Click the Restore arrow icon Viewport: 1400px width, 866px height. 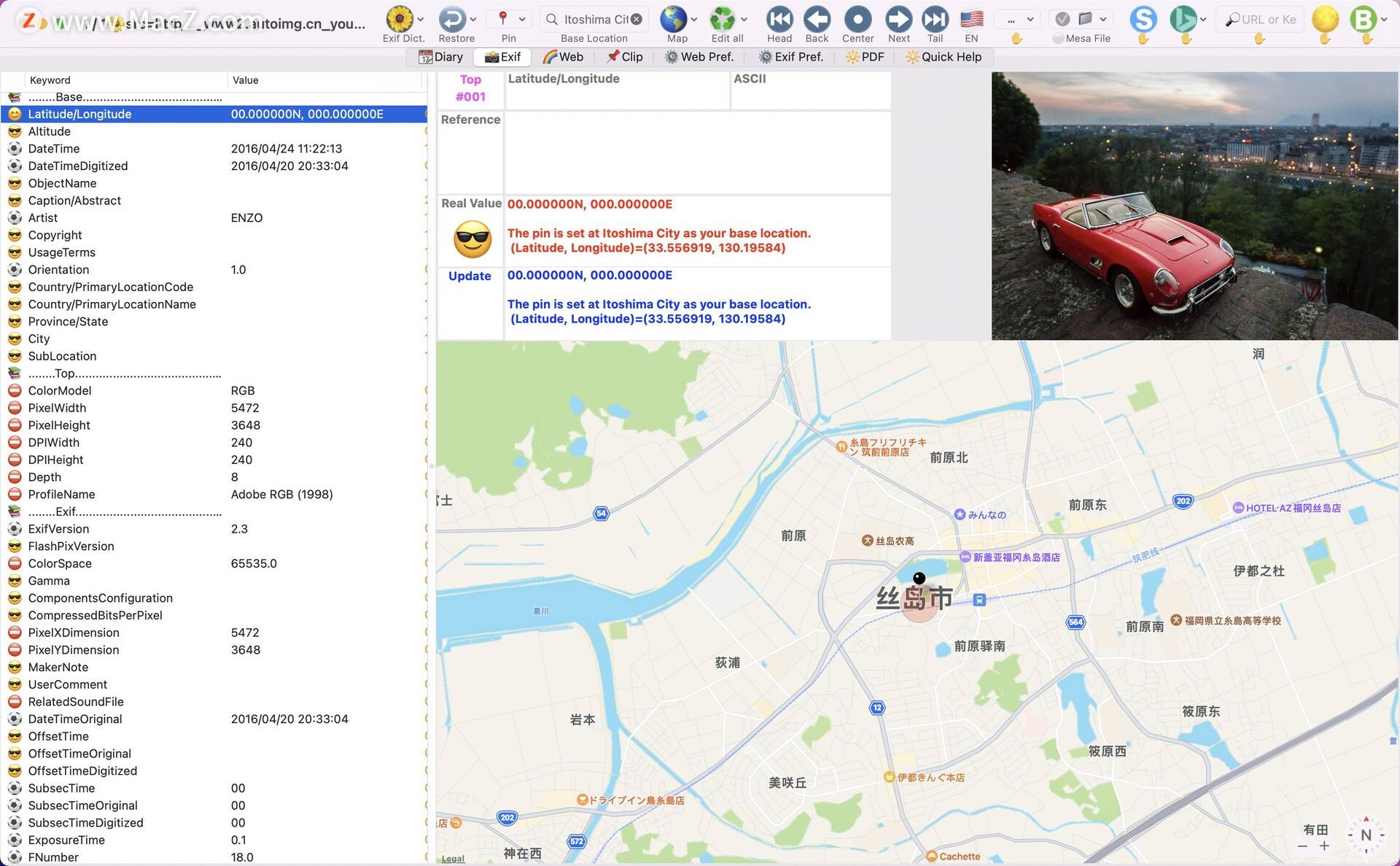pos(452,19)
